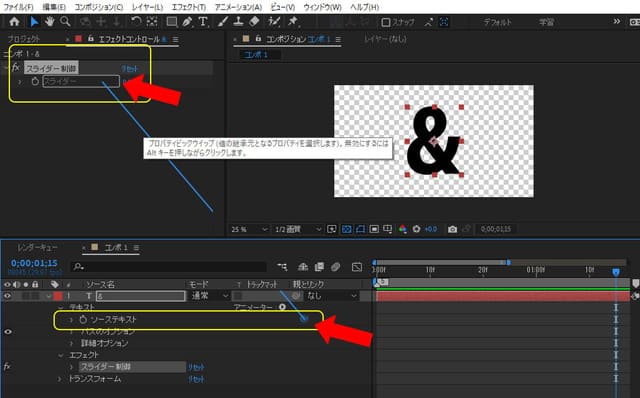Image resolution: width=640 pixels, height=398 pixels.
Task: Click the fast preview icon in viewer
Action: pos(332,229)
